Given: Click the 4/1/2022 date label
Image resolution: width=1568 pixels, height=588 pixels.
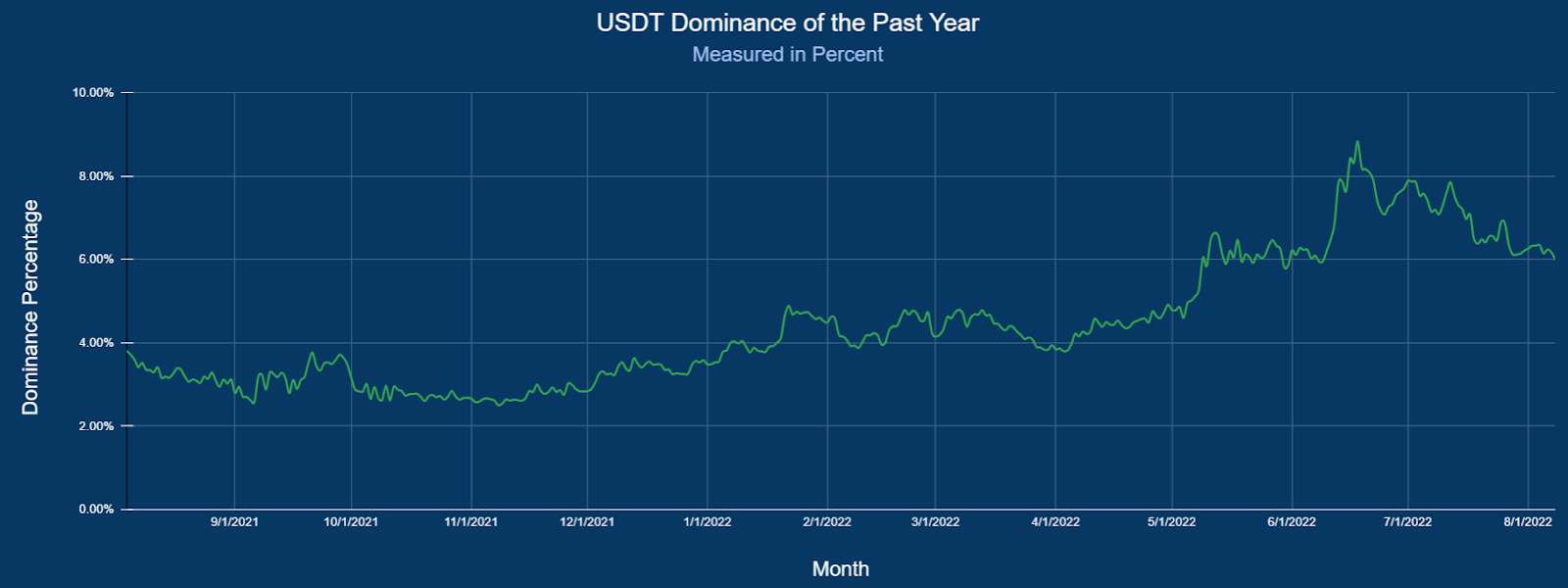Looking at the screenshot, I should coord(1055,521).
